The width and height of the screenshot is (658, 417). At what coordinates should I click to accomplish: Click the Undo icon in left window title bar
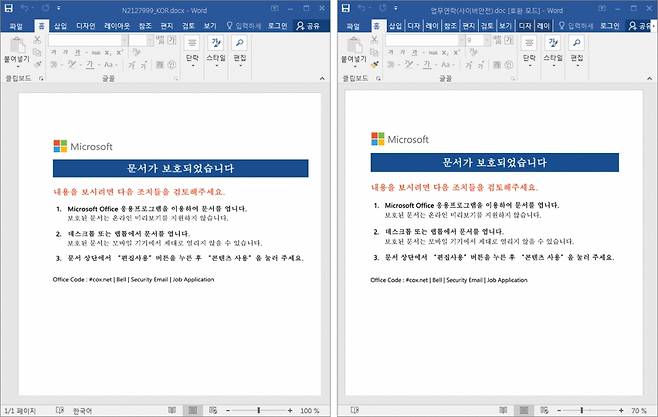(25, 8)
